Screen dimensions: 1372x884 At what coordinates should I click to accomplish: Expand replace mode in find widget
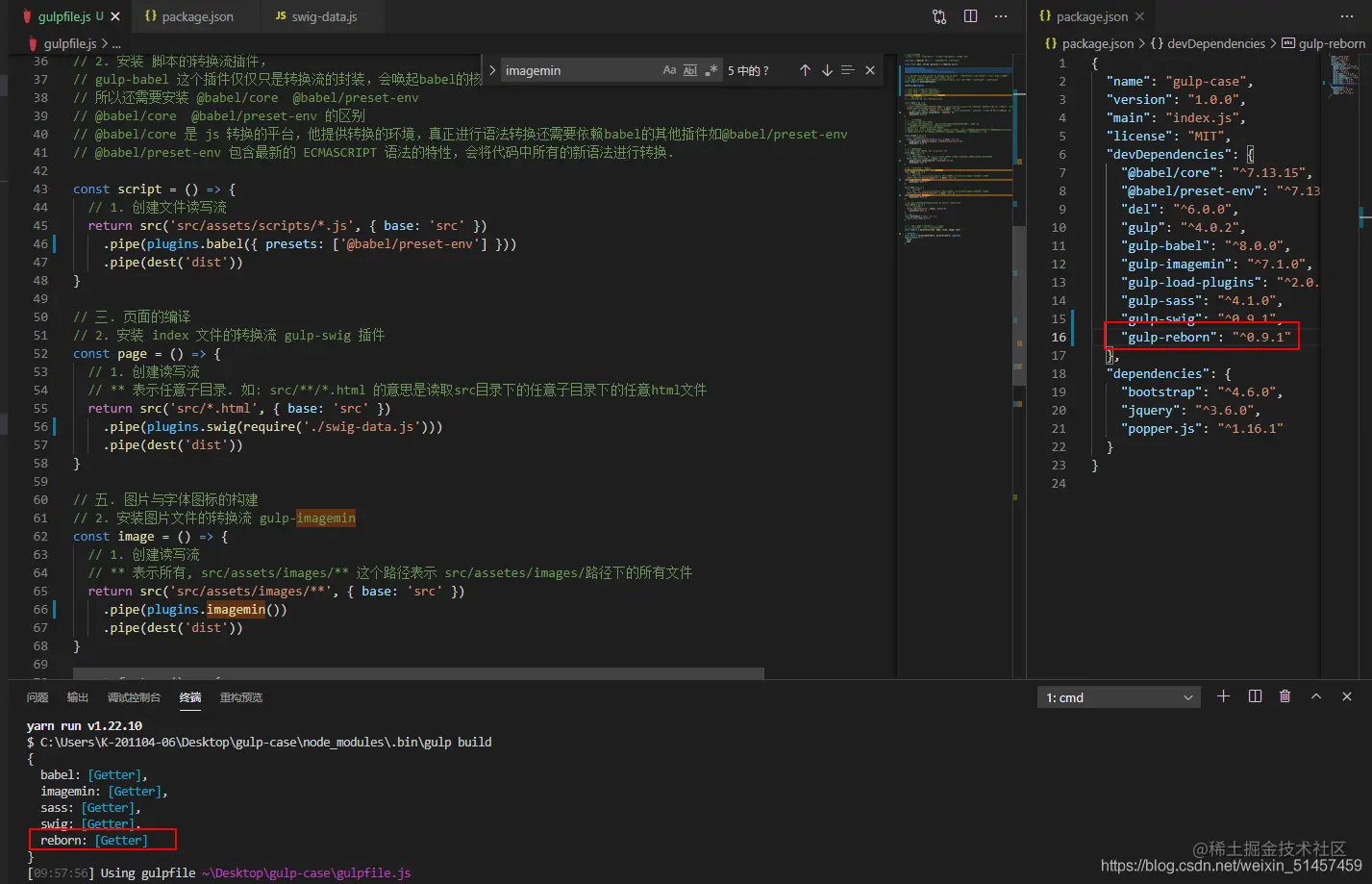click(492, 70)
